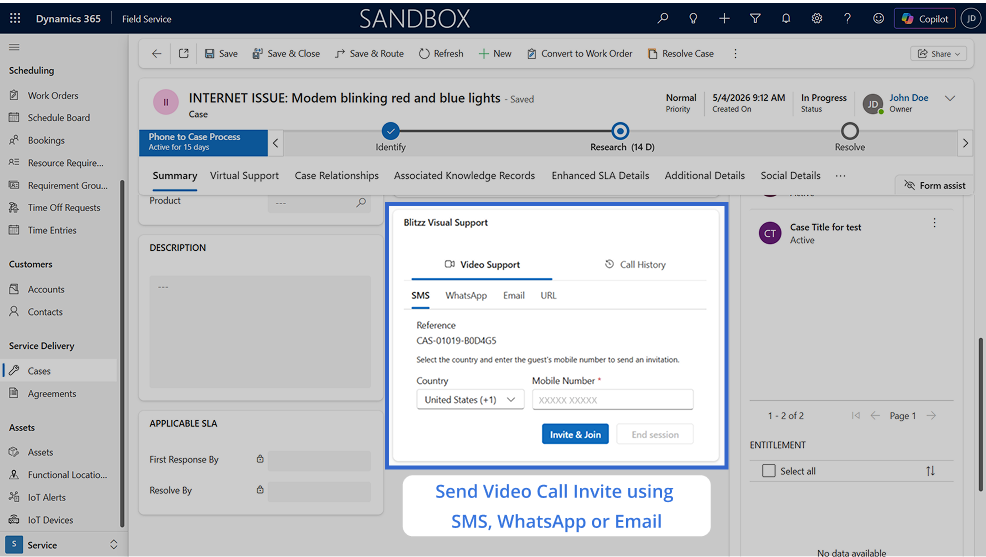Open IoT Alerts in sidebar
The width and height of the screenshot is (986, 557).
[x=47, y=497]
